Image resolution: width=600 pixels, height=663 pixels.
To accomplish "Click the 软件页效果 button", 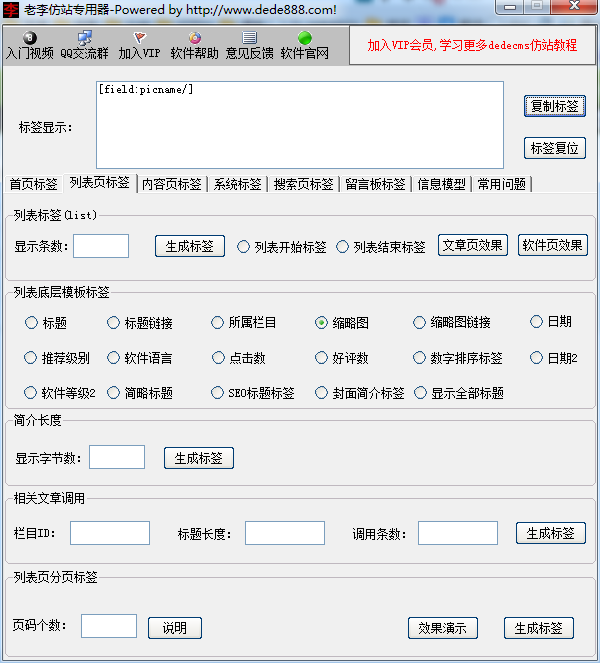I will pyautogui.click(x=553, y=245).
